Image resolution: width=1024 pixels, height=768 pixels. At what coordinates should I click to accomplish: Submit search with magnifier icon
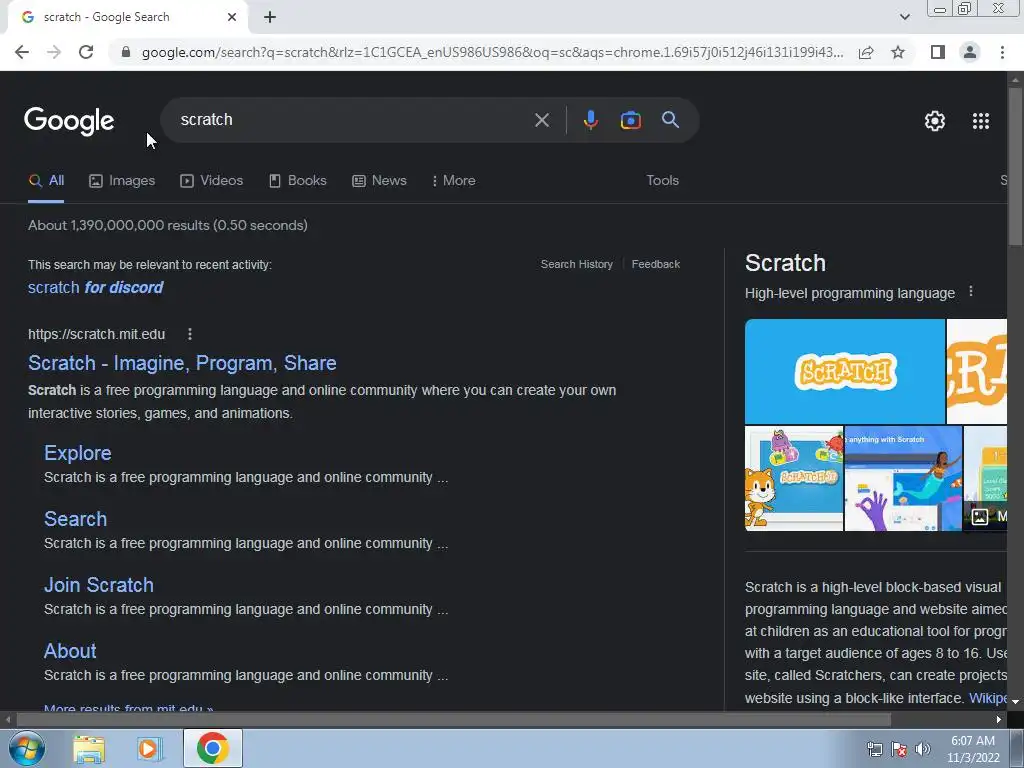670,120
